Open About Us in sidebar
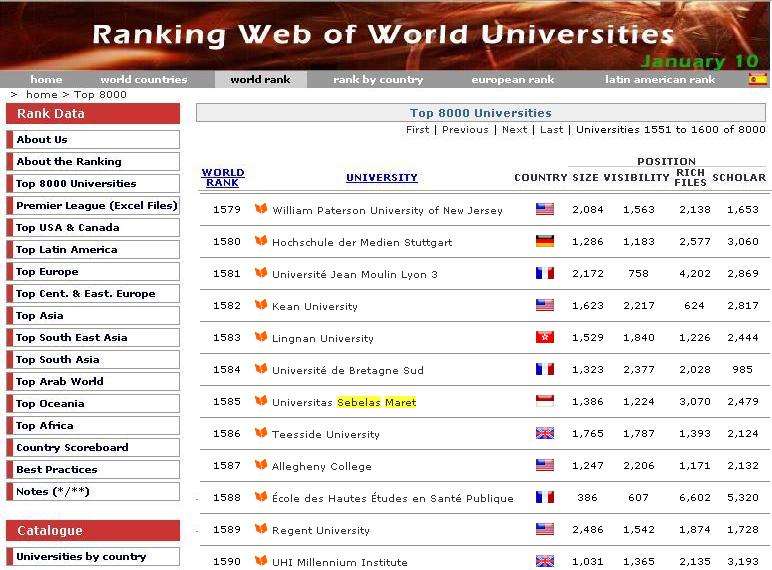Viewport: 772px width, 570px height. click(x=94, y=139)
